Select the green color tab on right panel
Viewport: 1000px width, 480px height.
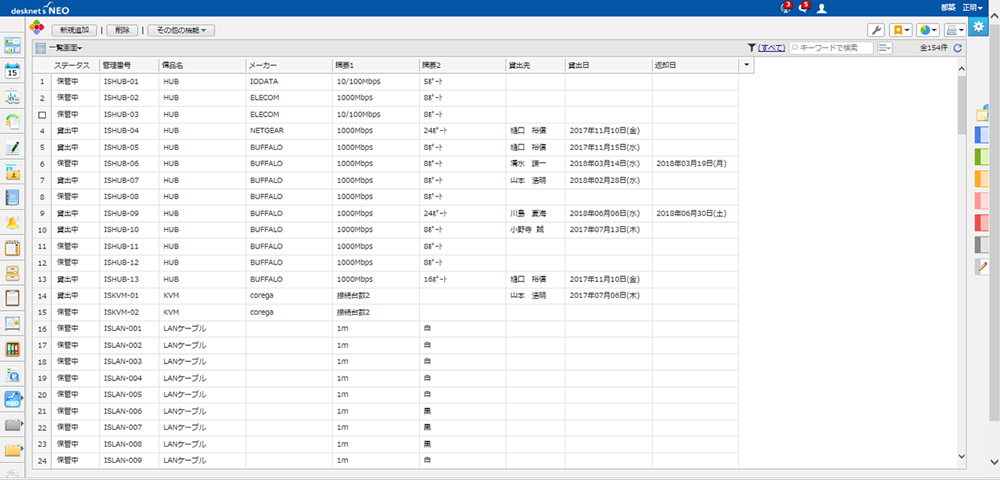tap(982, 158)
